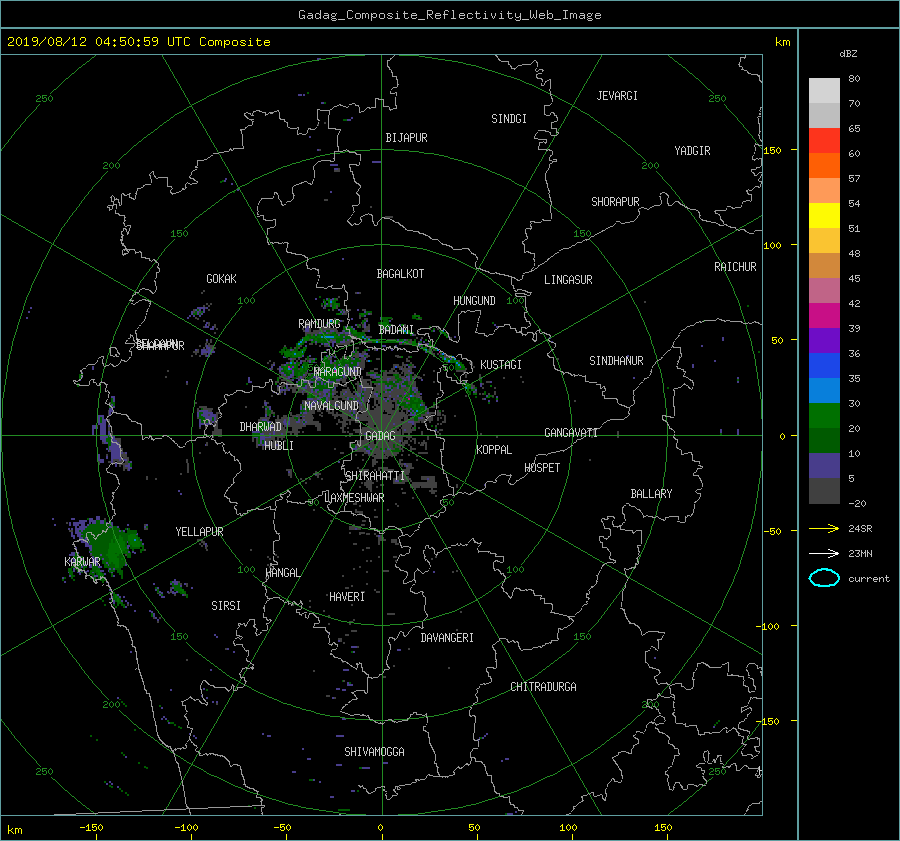Click the HAVERI city label
The height and width of the screenshot is (841, 900).
click(347, 597)
